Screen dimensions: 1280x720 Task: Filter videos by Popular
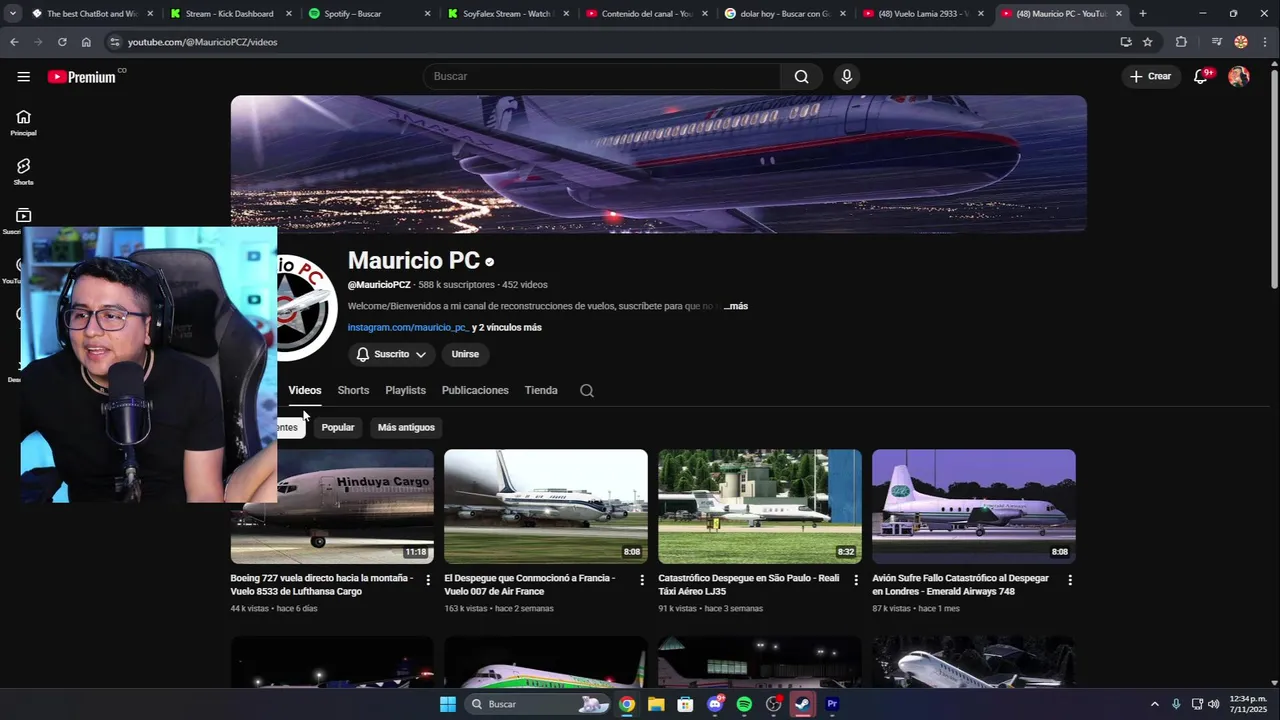click(x=338, y=427)
